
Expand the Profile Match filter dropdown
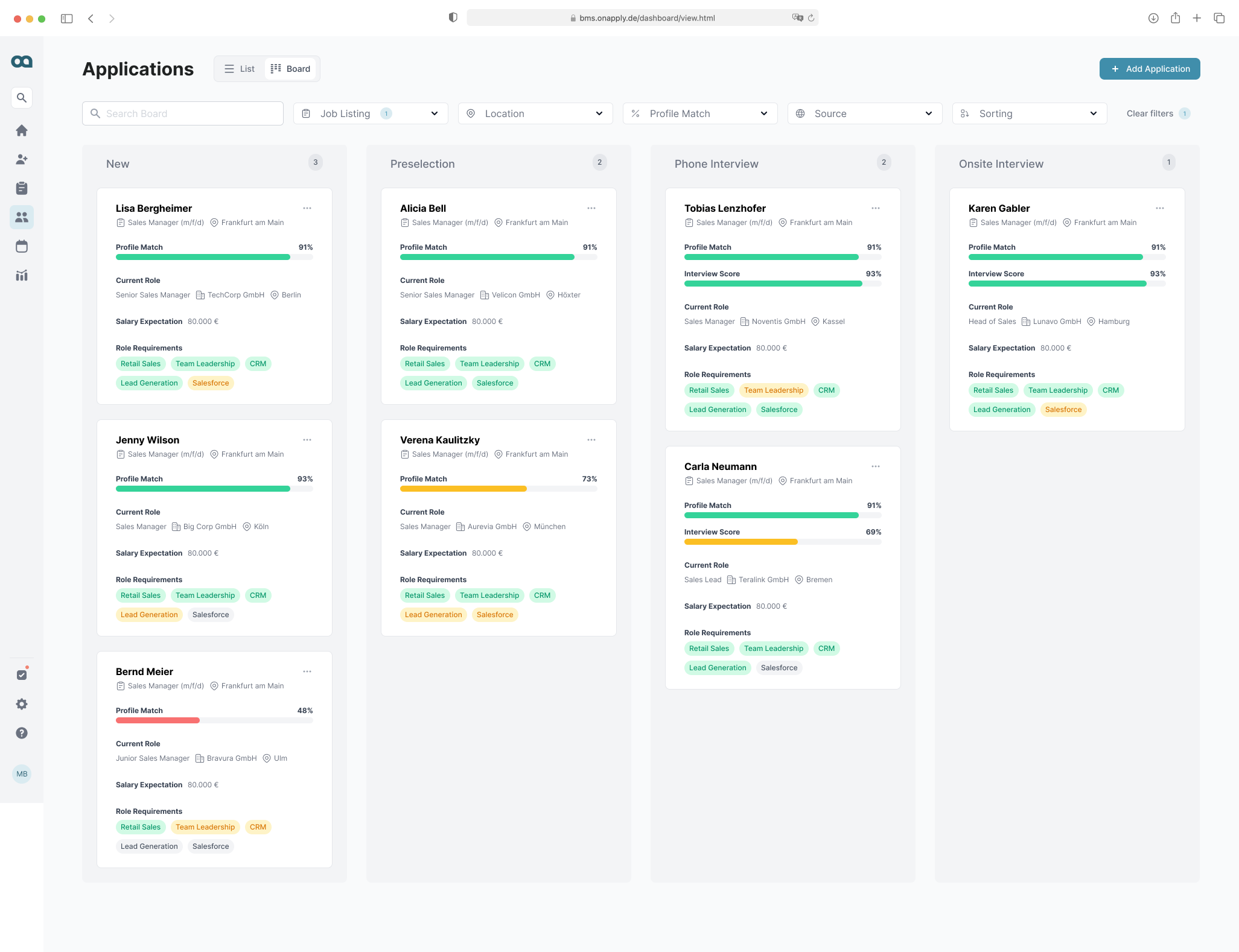[700, 113]
